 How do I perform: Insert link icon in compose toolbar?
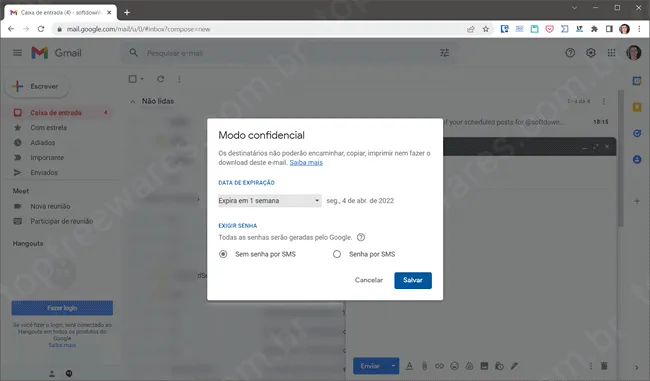point(439,366)
